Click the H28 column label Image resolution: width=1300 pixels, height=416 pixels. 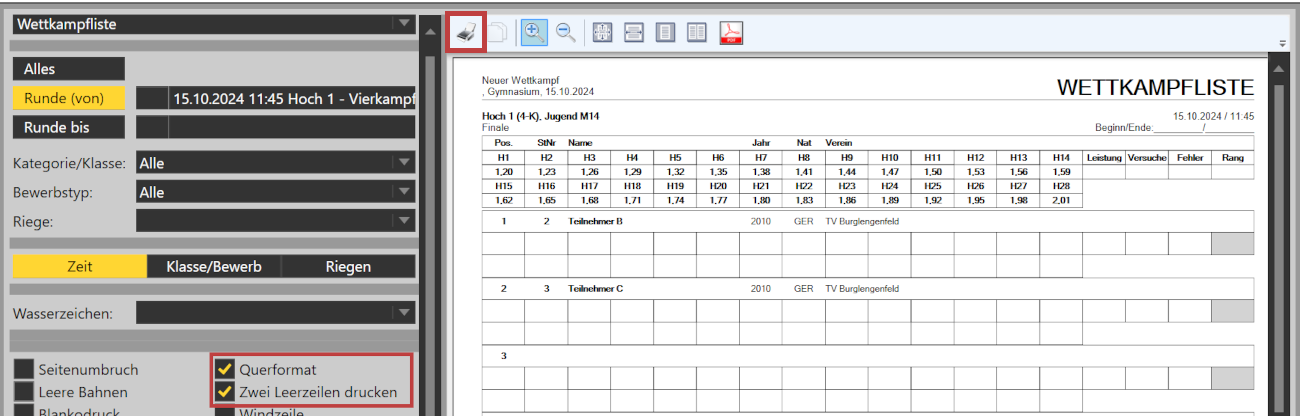click(x=1060, y=186)
